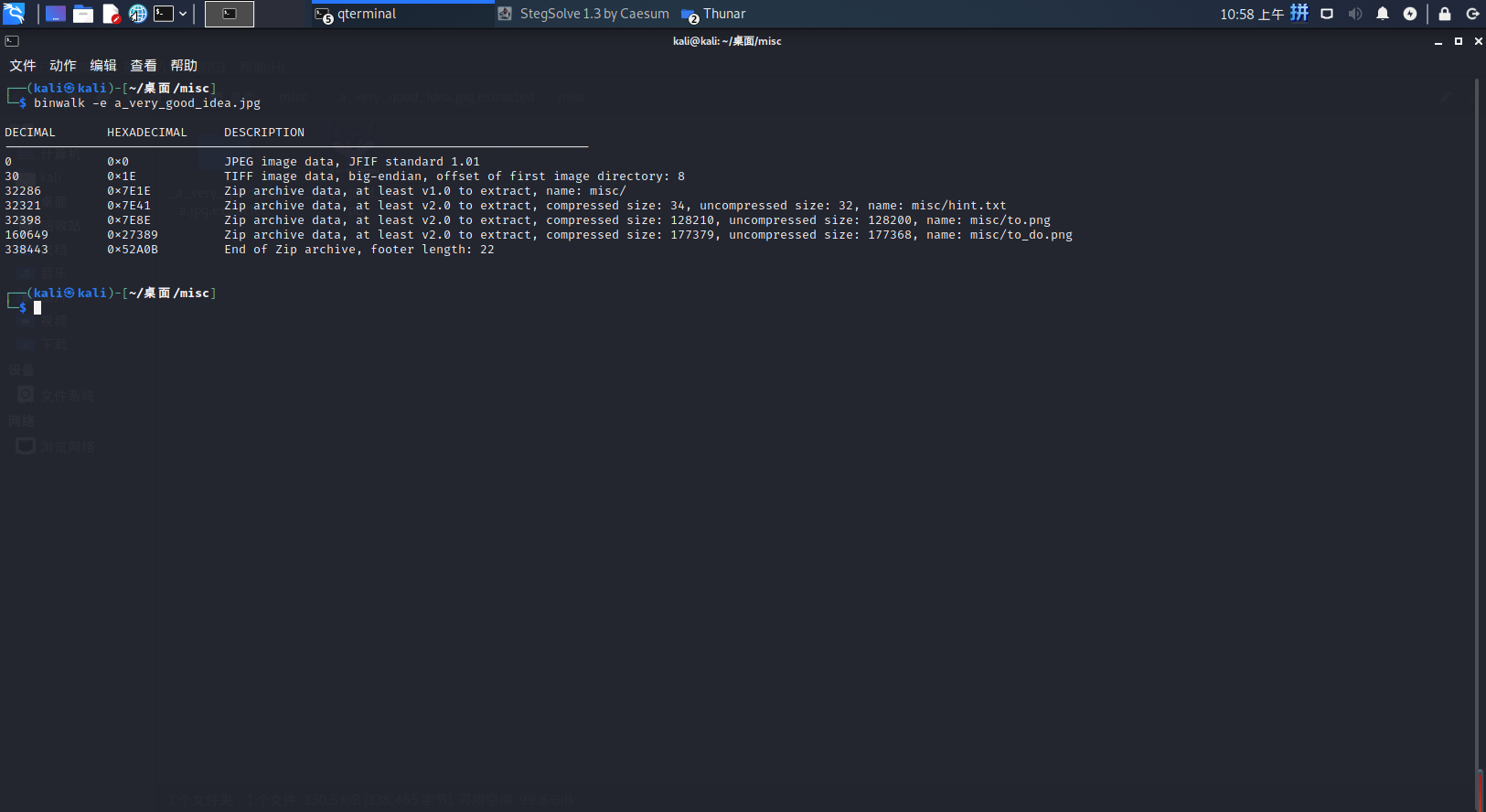
Task: Click the TIFF image data description line
Action: 454,176
